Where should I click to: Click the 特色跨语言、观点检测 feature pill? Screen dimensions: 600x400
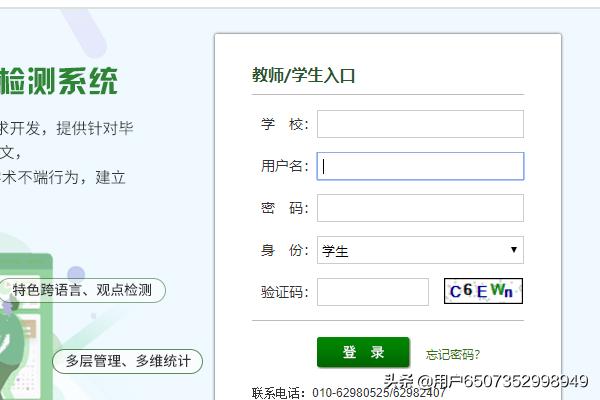coord(82,290)
